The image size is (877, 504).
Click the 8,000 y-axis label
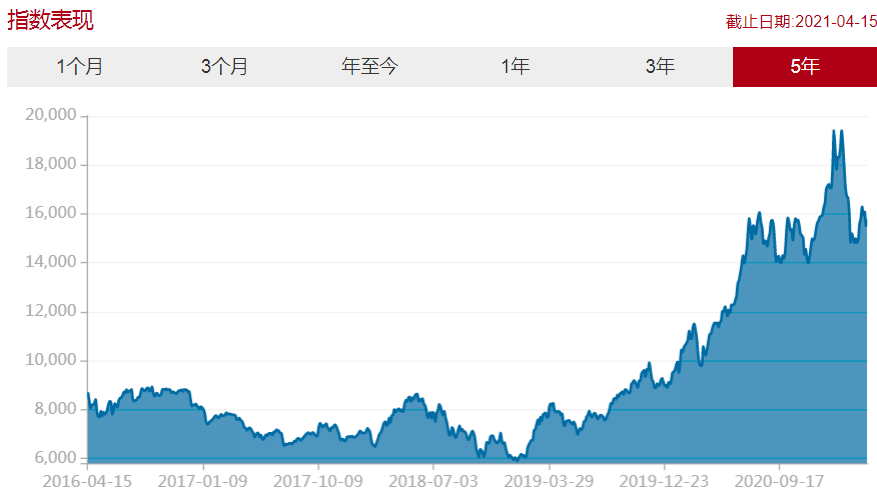(x=55, y=409)
